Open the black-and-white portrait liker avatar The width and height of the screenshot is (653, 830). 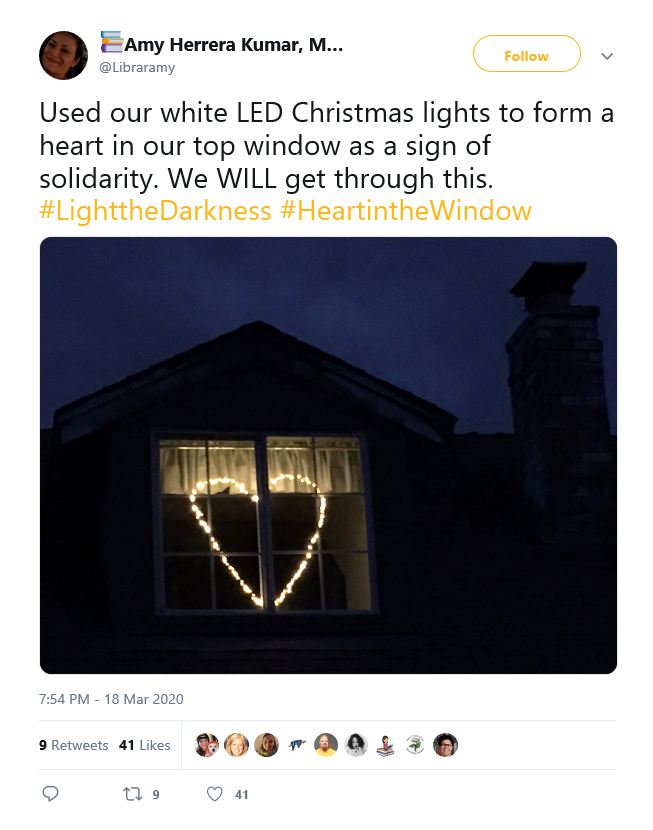pos(356,745)
